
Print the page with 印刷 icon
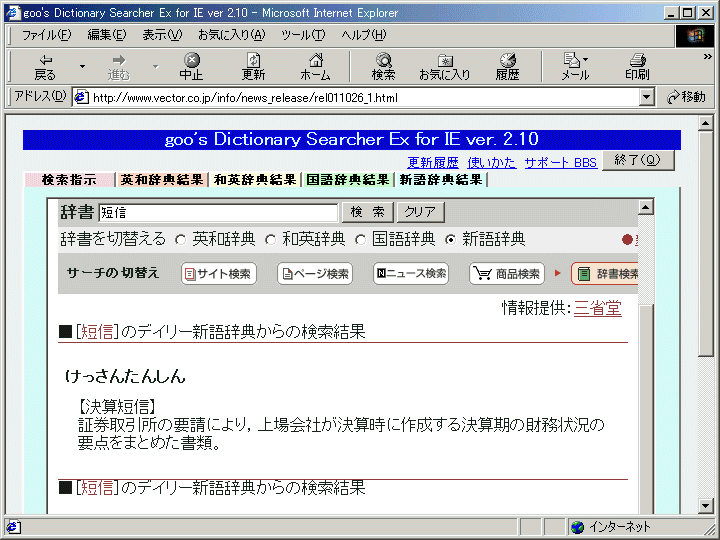[637, 67]
